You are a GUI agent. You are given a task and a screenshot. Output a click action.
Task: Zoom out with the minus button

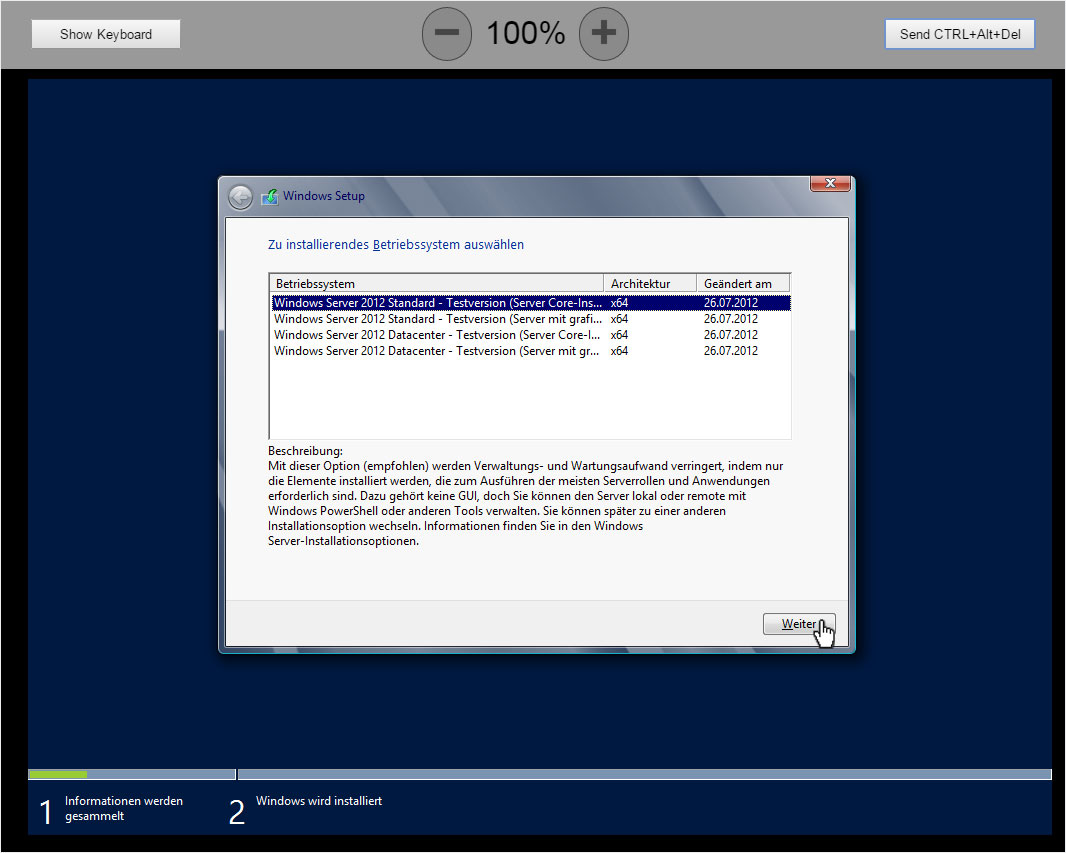pos(447,33)
